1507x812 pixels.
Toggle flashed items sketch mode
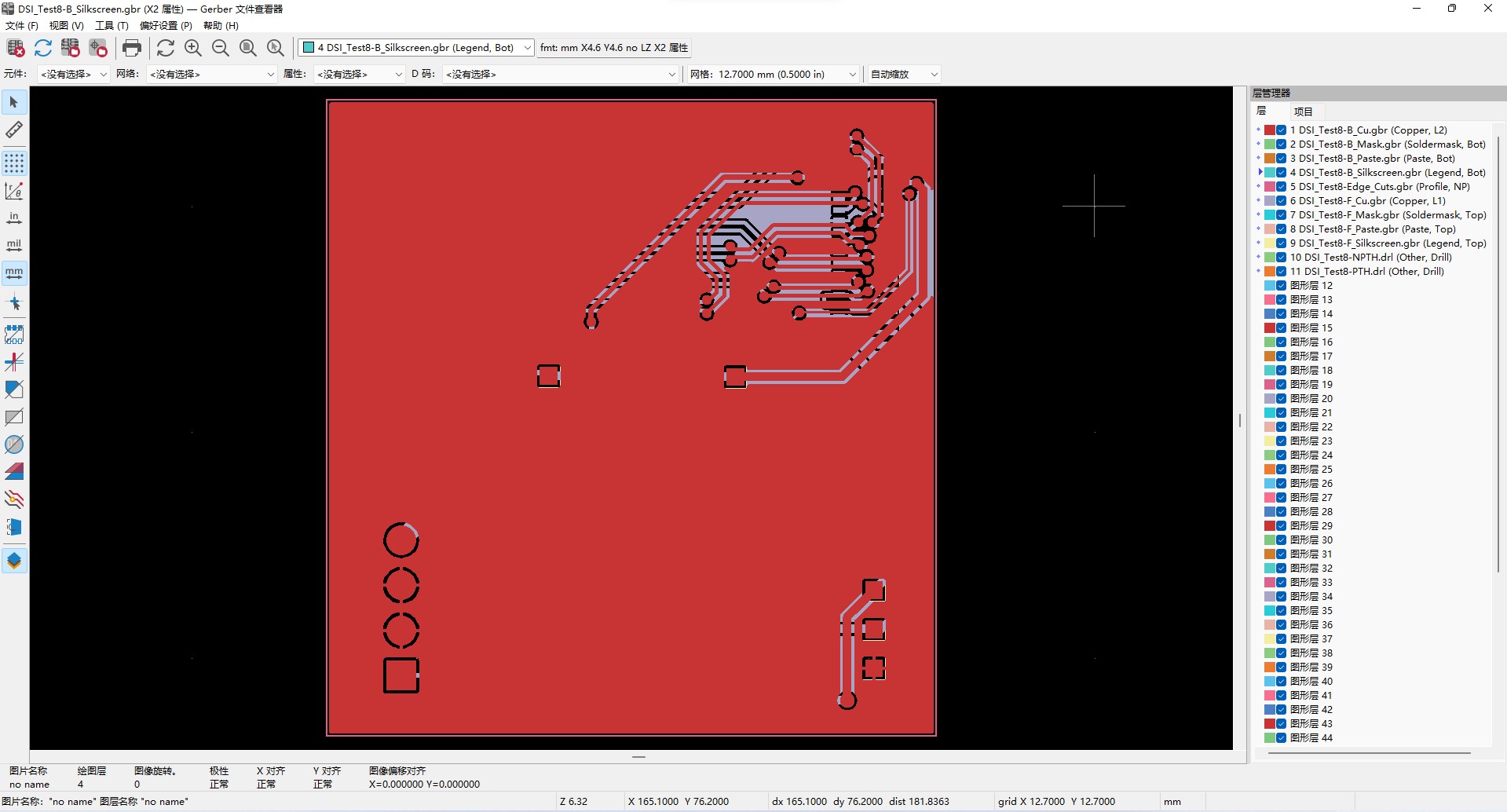point(14,335)
